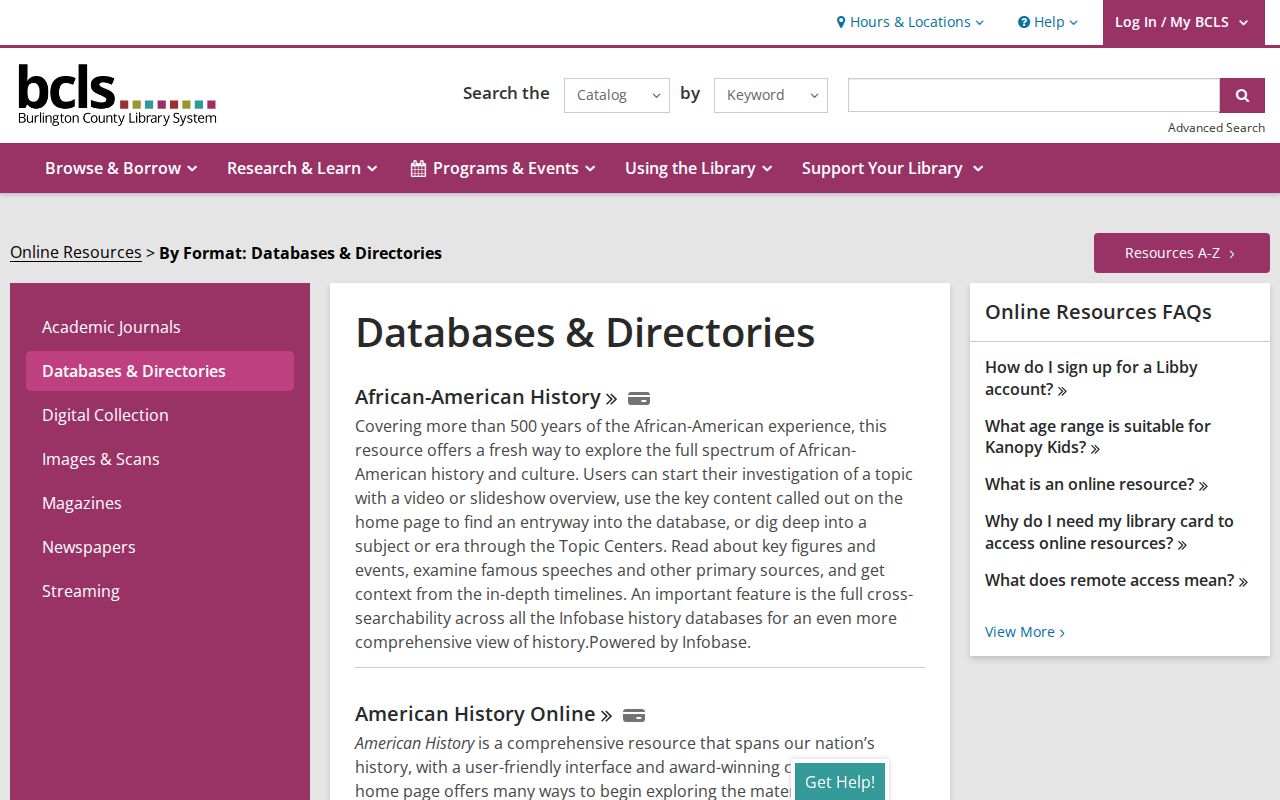
Task: Open the Programs & Events menu
Action: tap(503, 168)
